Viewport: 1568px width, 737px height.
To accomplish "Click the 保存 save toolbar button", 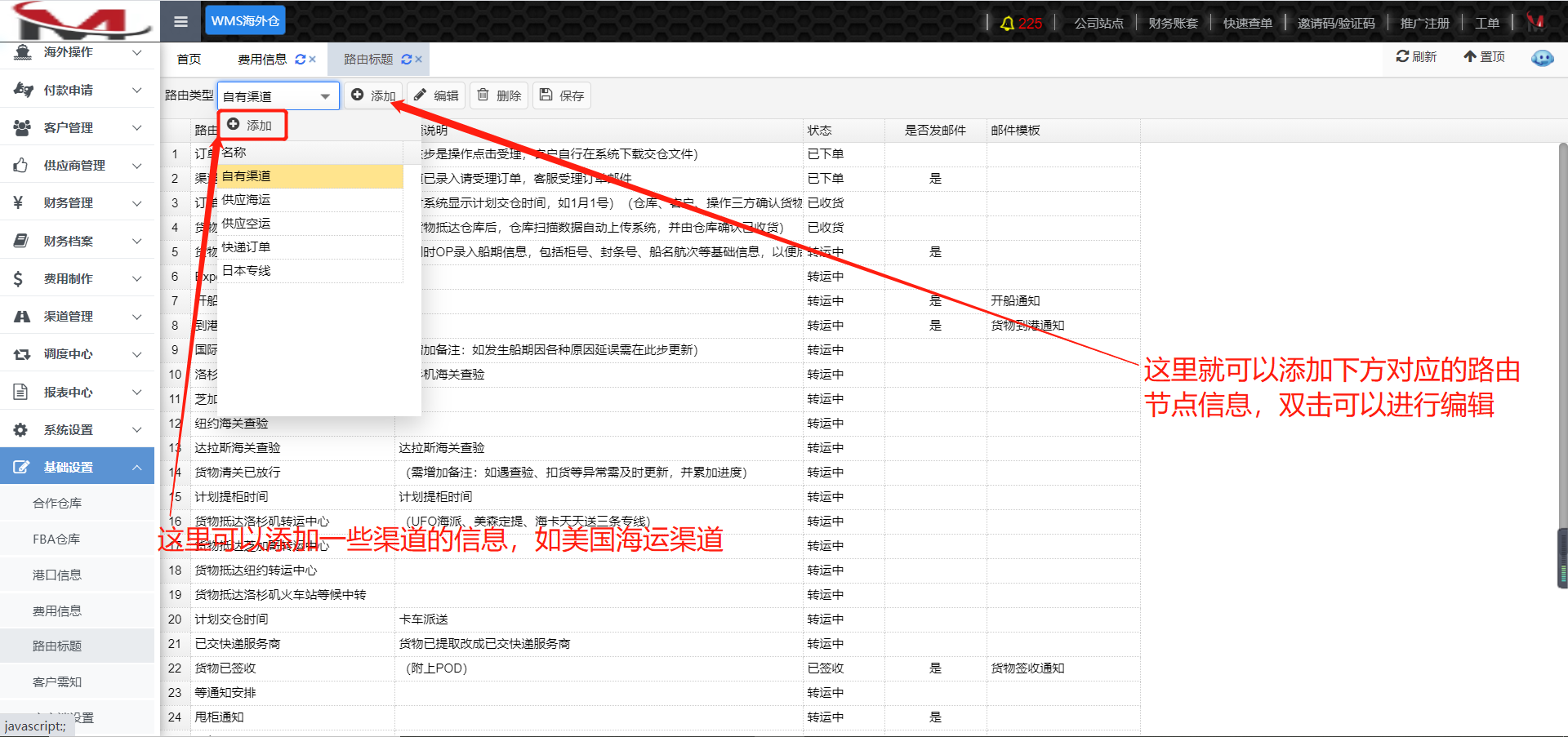I will 562,95.
